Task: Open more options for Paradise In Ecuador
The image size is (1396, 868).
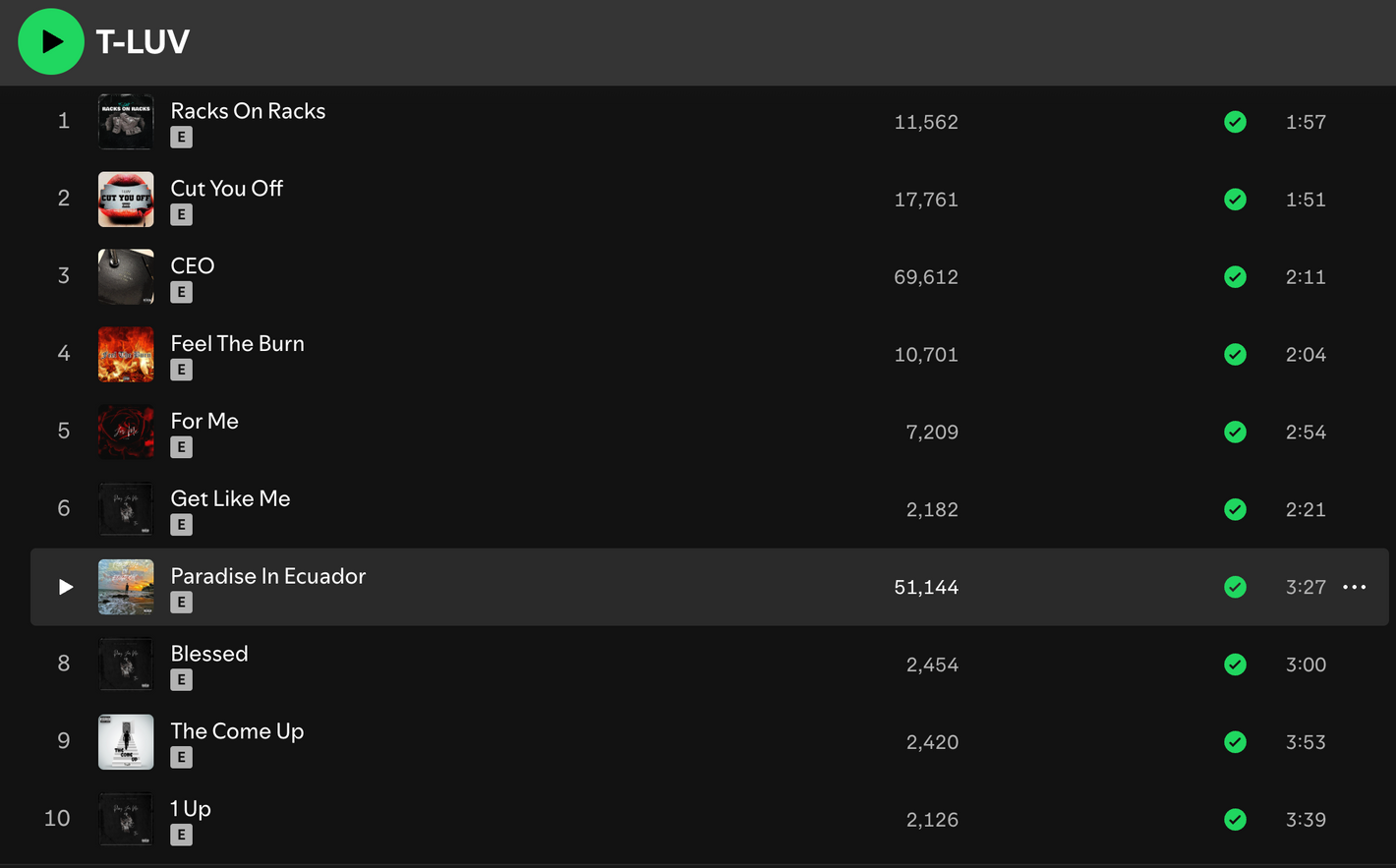Action: click(x=1354, y=587)
